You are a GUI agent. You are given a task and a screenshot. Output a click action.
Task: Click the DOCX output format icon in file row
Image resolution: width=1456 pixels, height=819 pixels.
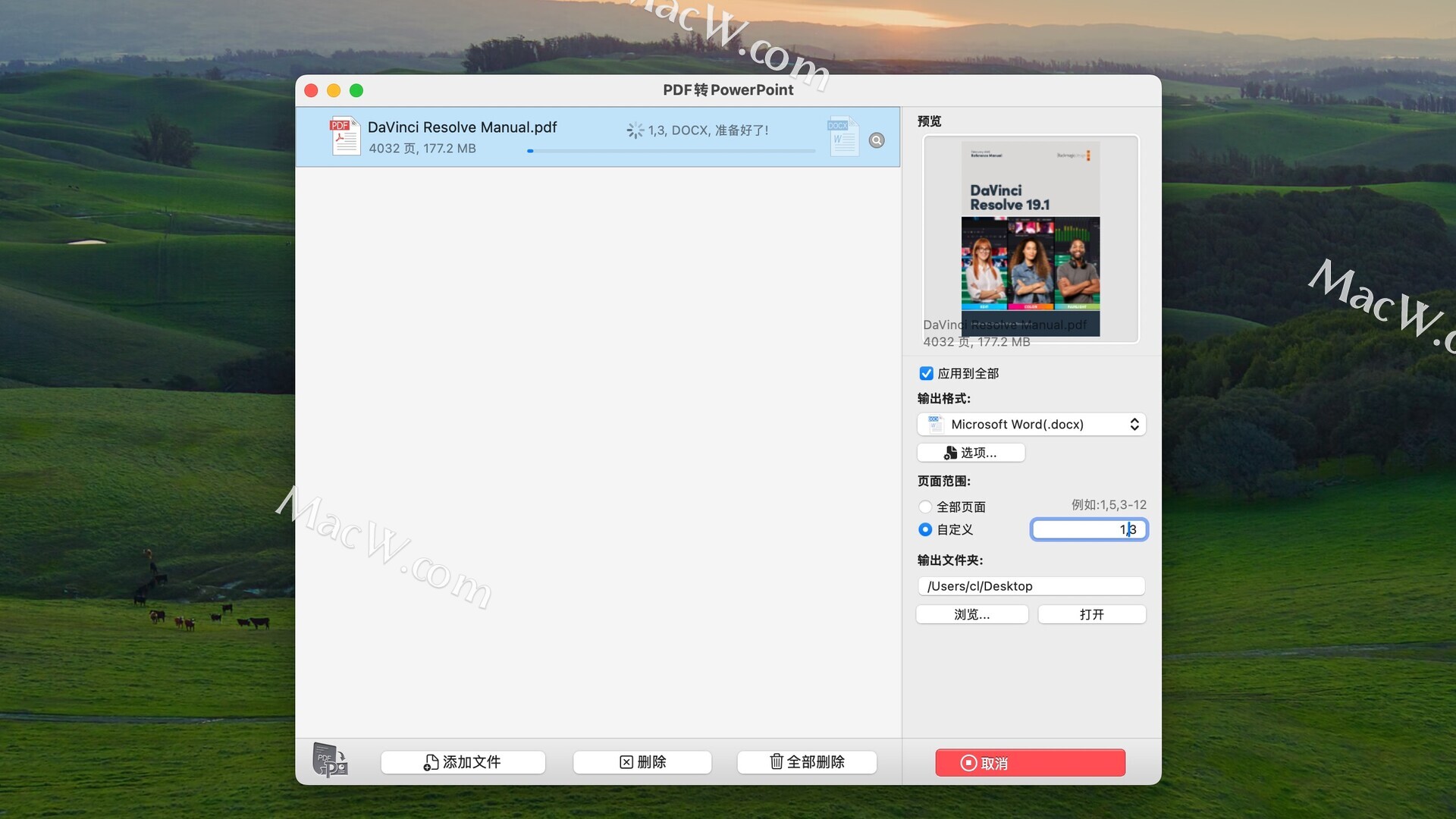tap(843, 136)
